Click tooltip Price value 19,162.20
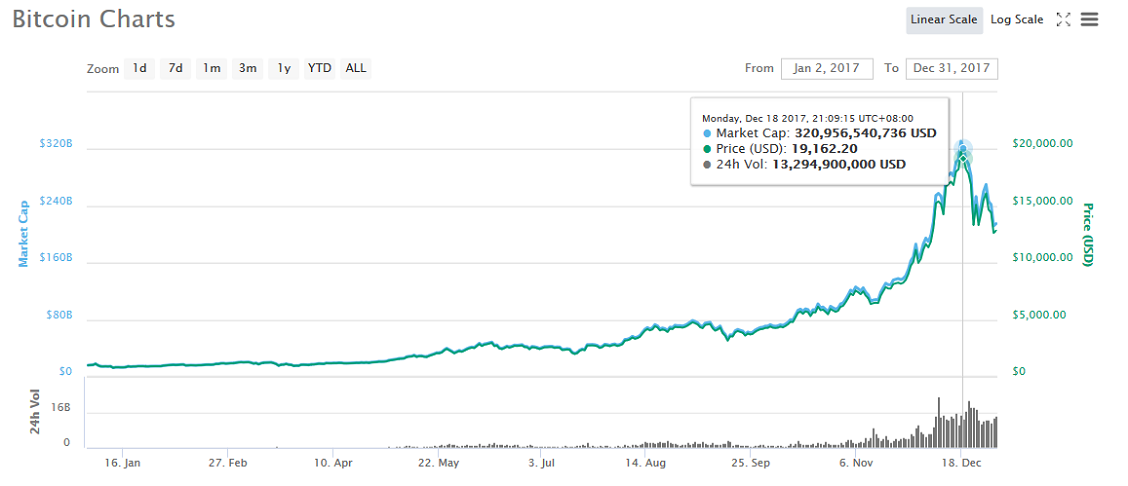The width and height of the screenshot is (1128, 486). click(824, 148)
